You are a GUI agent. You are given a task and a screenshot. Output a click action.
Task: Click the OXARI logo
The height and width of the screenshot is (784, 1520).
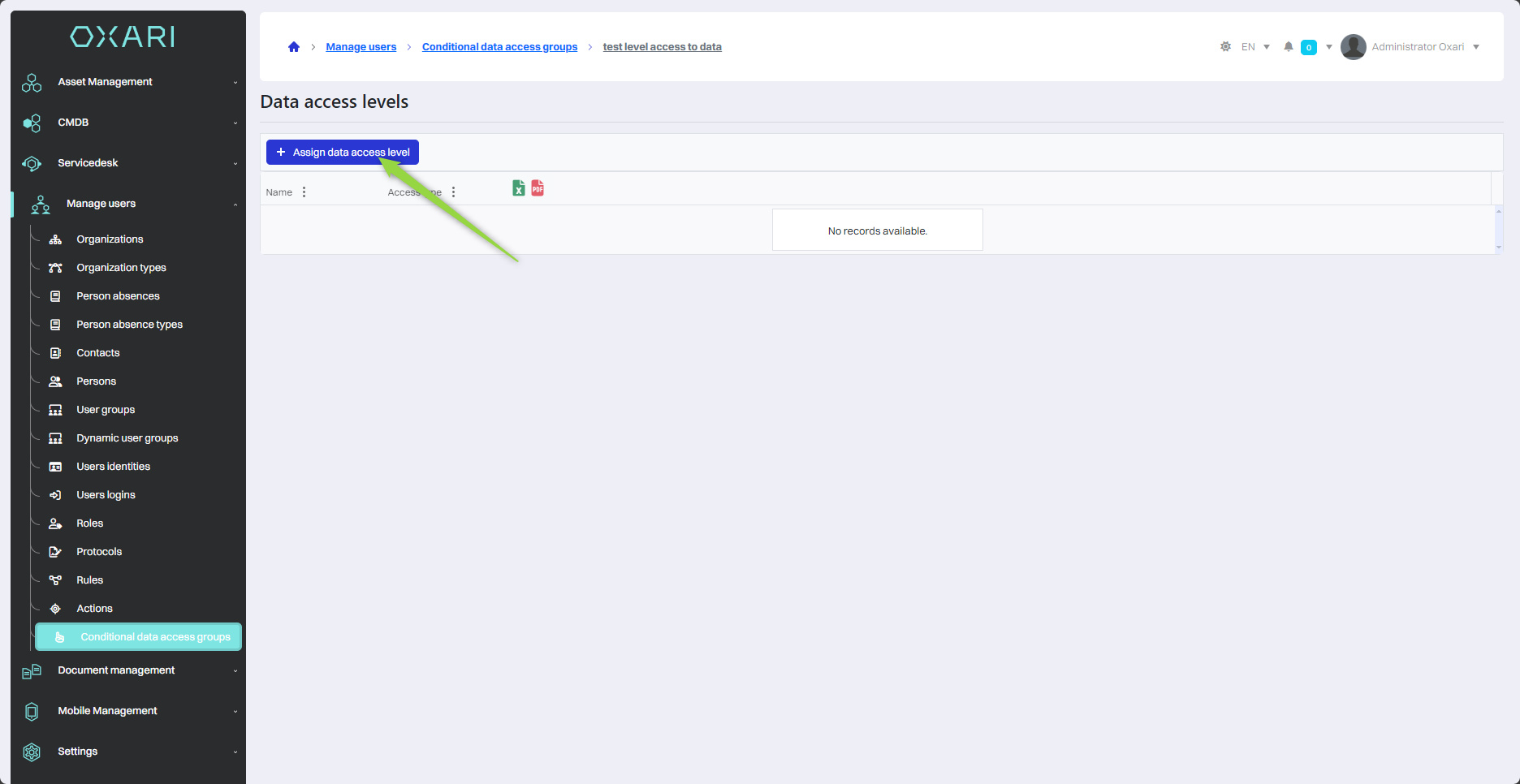tap(123, 37)
